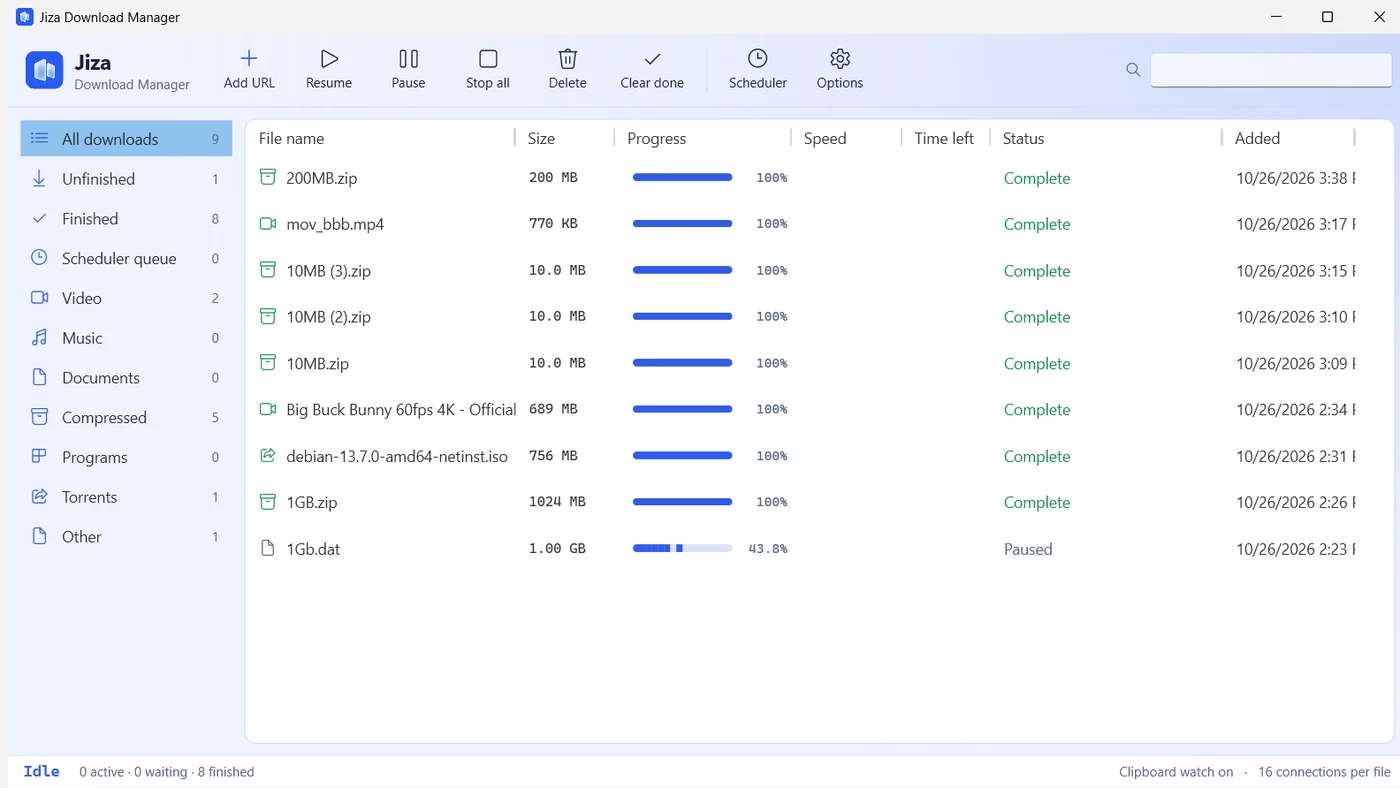Pause downloads using the Pause icon
This screenshot has height=788, width=1400.
pos(408,59)
